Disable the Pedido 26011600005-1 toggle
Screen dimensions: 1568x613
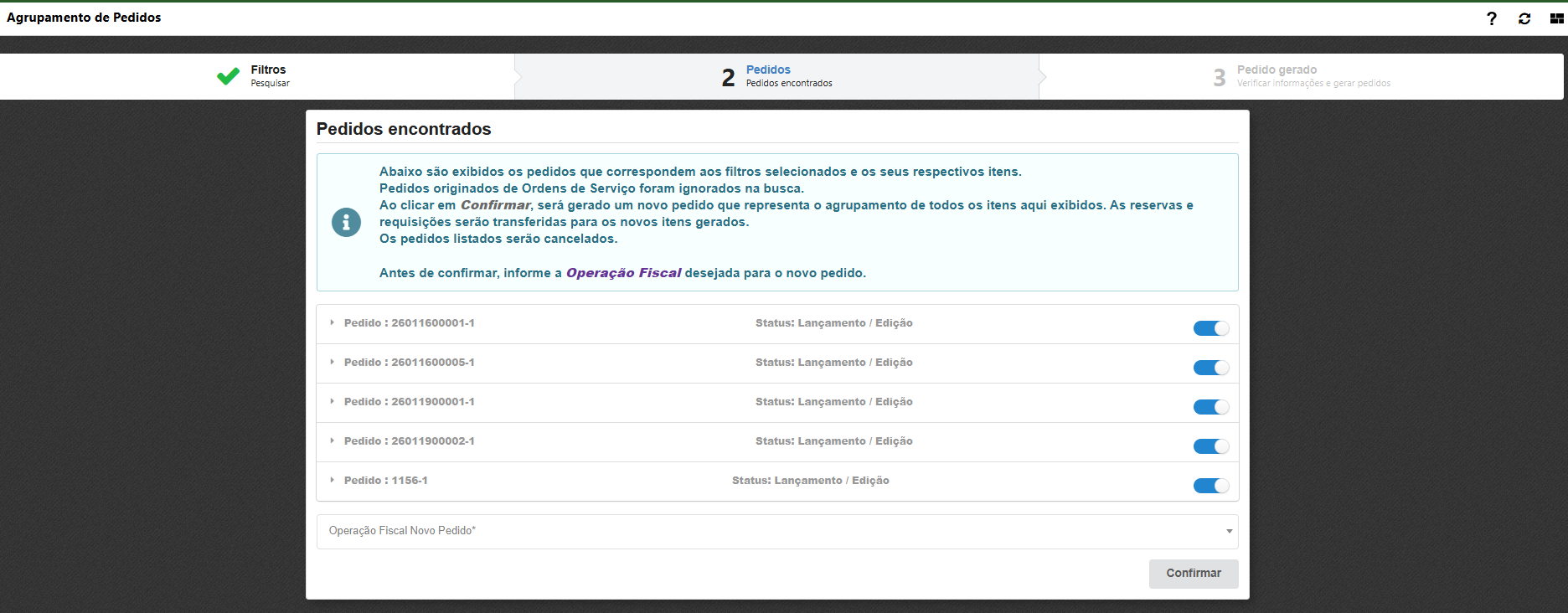point(1210,368)
